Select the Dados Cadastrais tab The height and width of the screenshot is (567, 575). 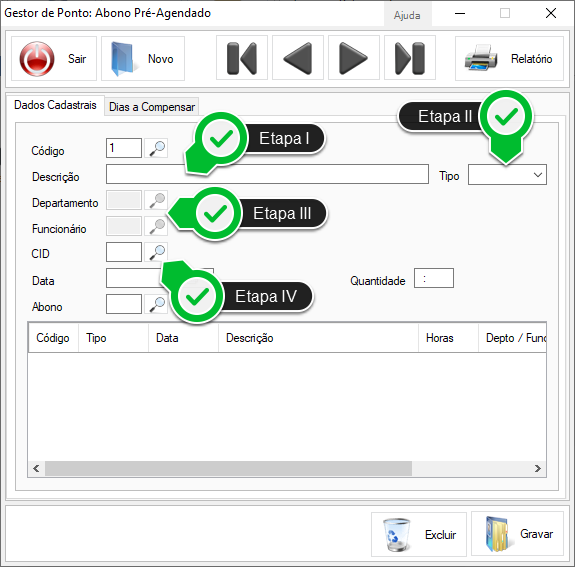click(55, 105)
